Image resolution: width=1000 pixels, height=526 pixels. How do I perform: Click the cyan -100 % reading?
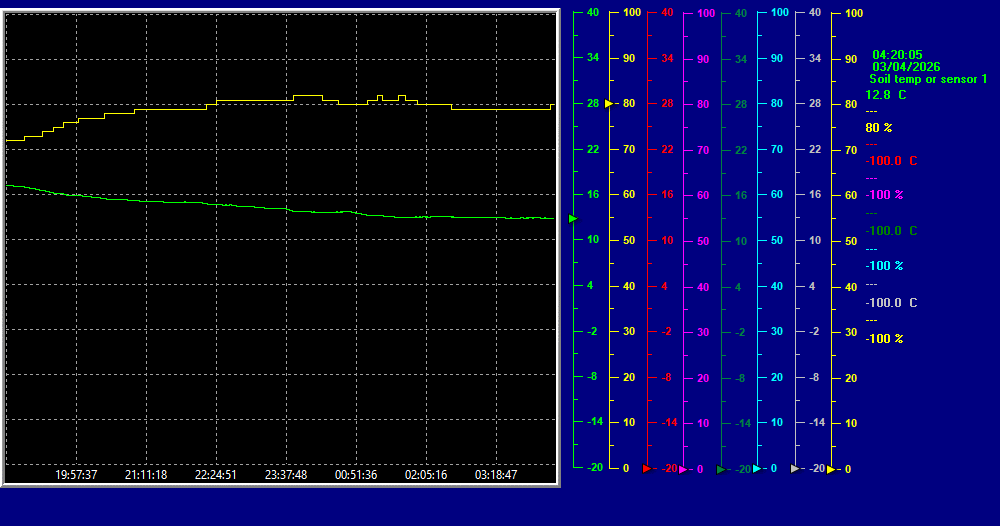pos(884,266)
